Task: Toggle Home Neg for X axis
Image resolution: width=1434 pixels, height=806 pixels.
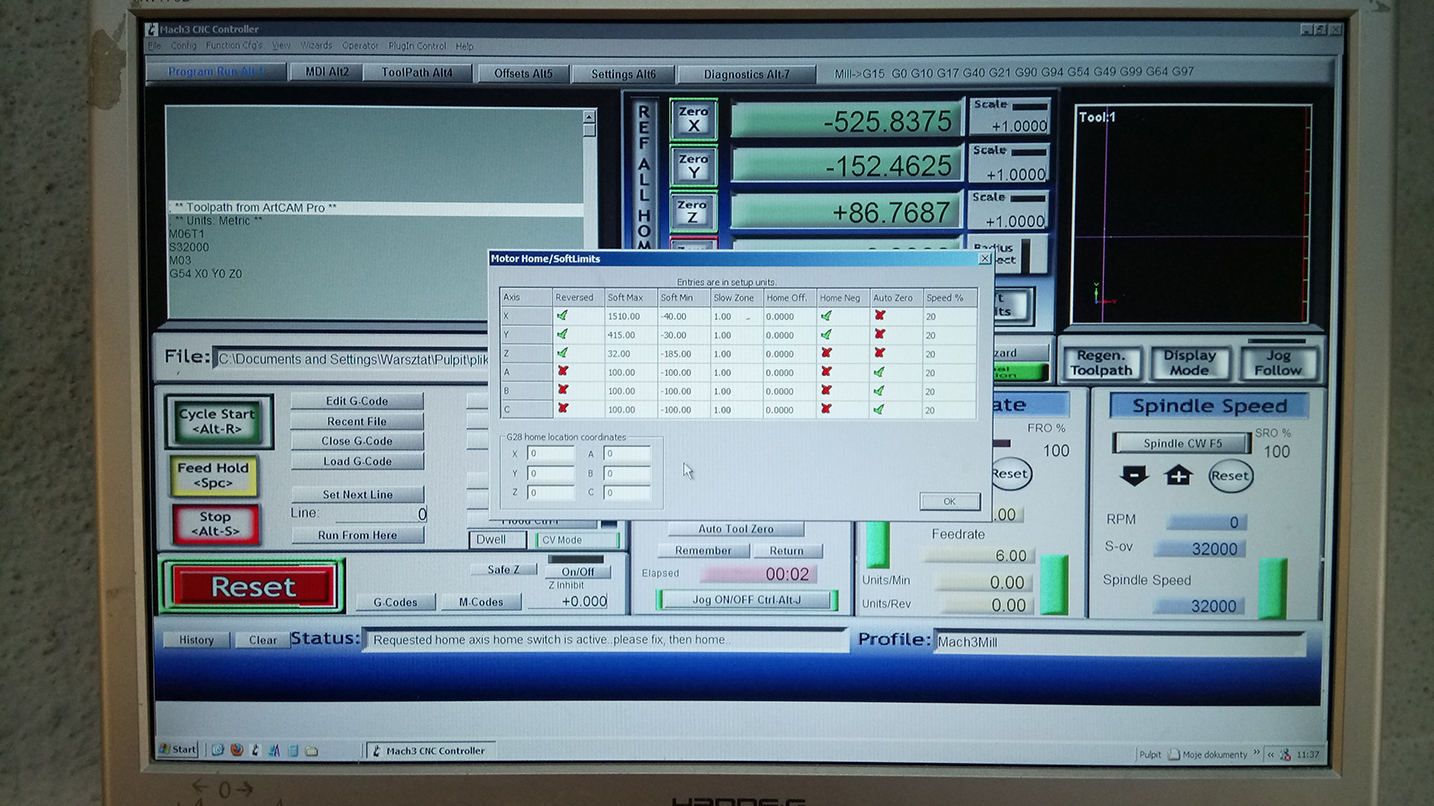Action: click(x=826, y=316)
